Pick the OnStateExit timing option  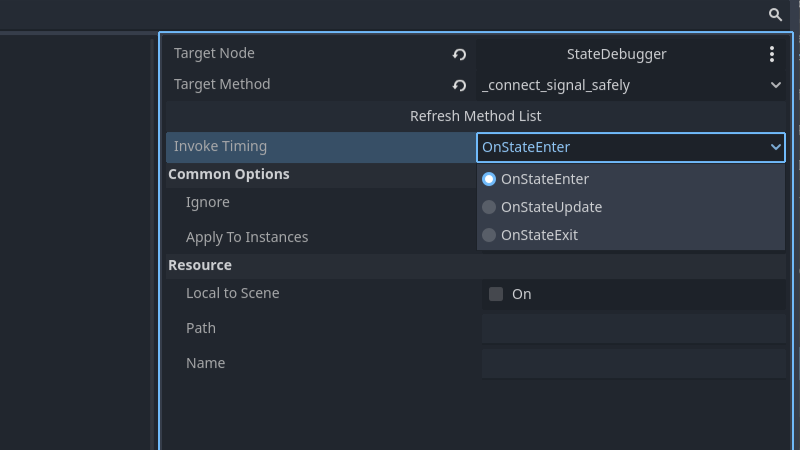coord(539,235)
